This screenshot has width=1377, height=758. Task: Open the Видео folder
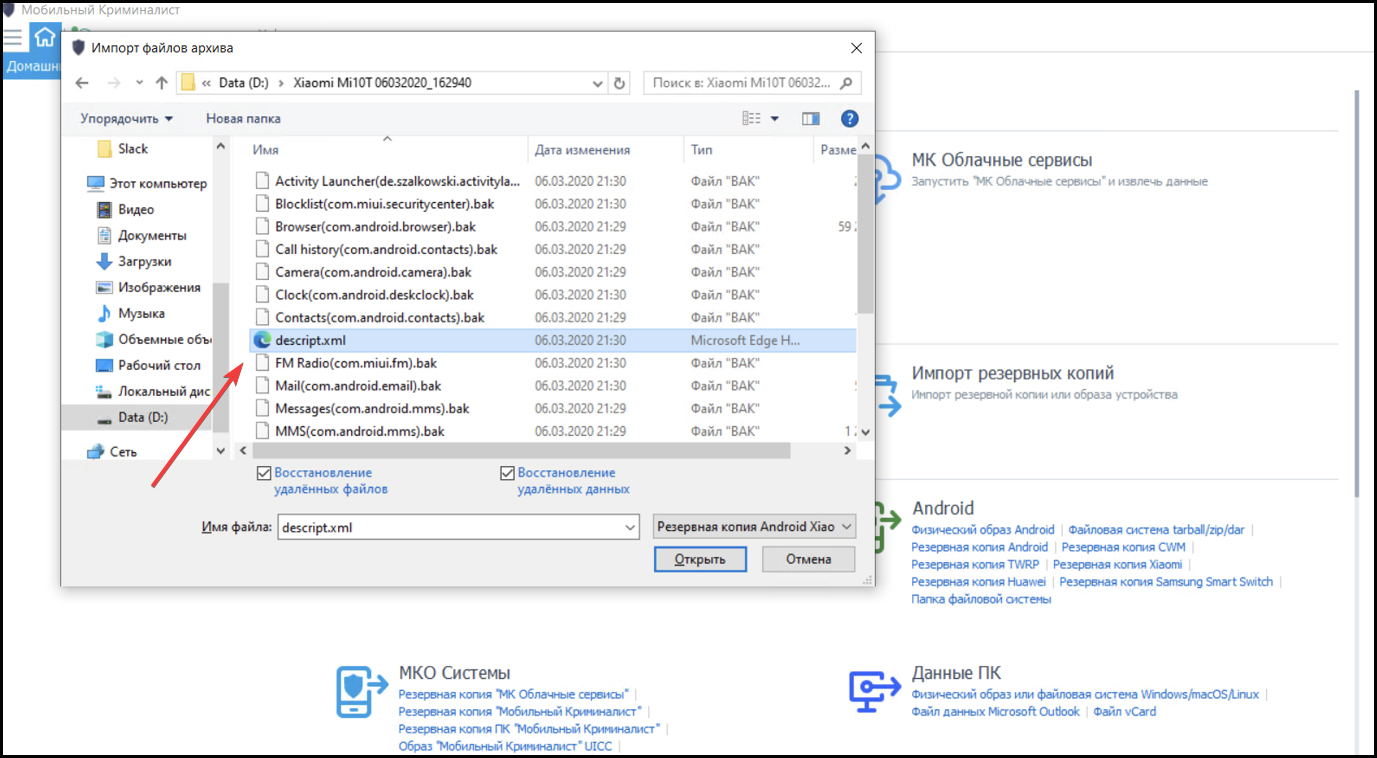pyautogui.click(x=125, y=210)
